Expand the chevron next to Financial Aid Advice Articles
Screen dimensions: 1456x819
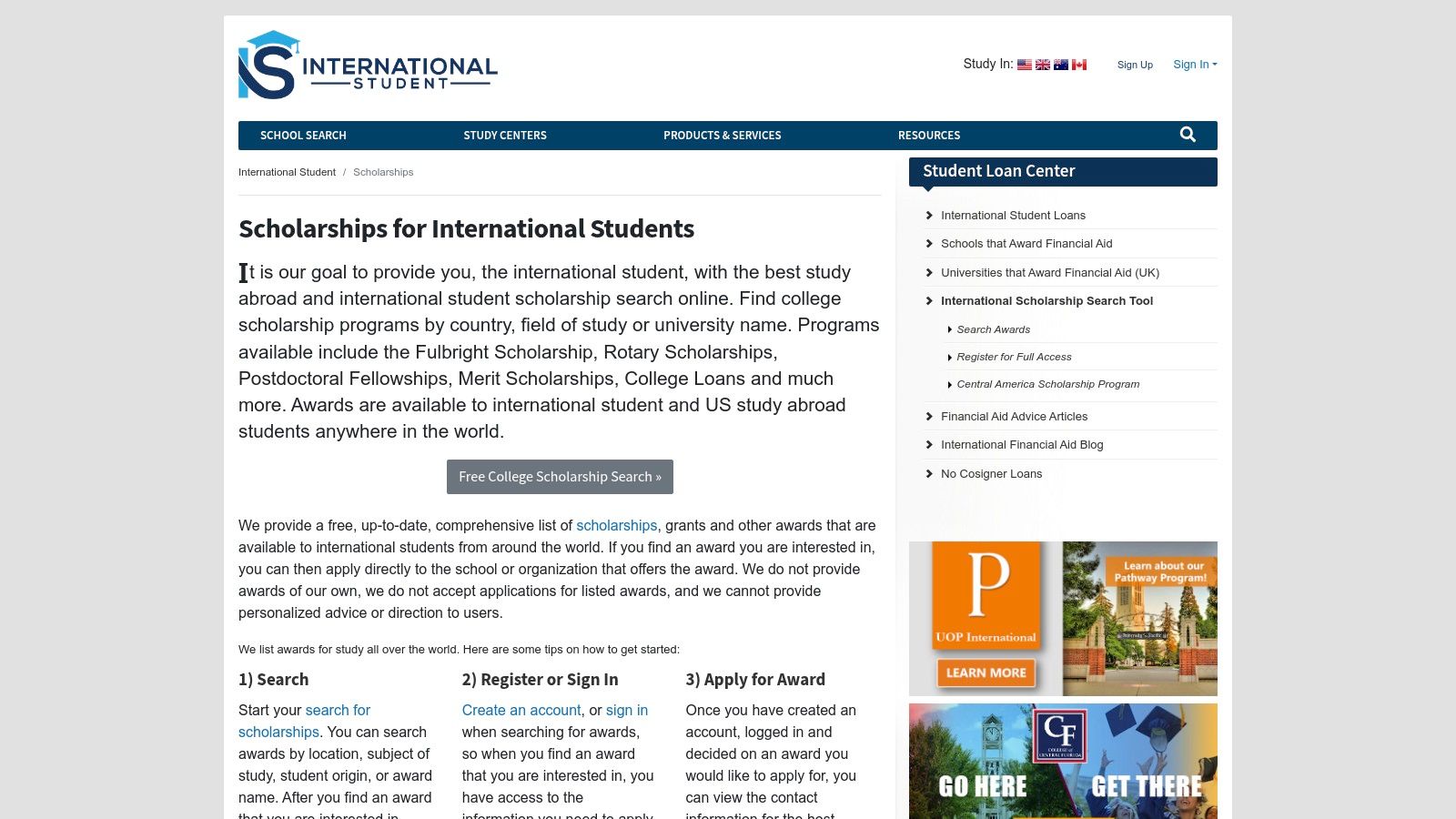tap(928, 416)
